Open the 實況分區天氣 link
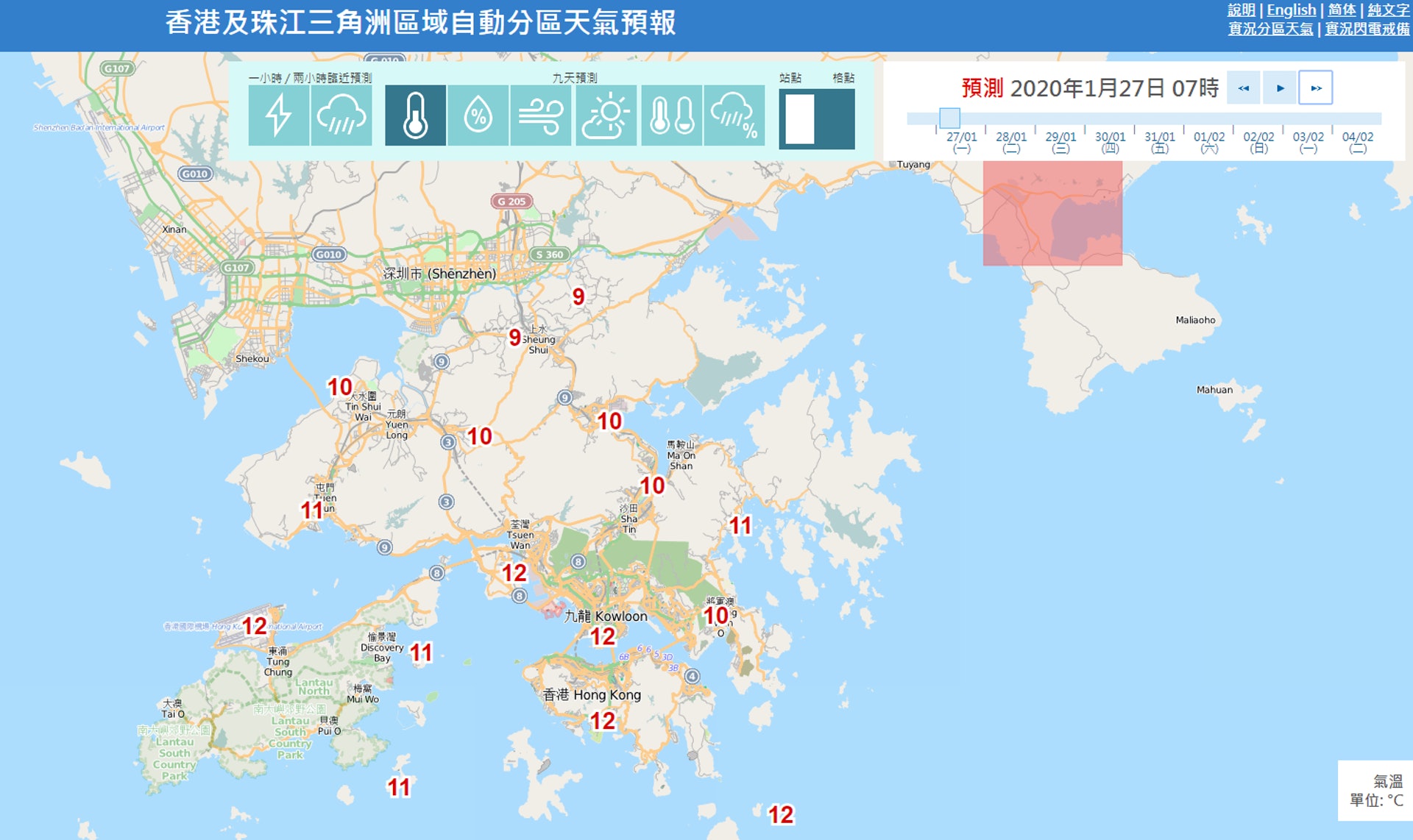The width and height of the screenshot is (1413, 840). coord(1270,29)
